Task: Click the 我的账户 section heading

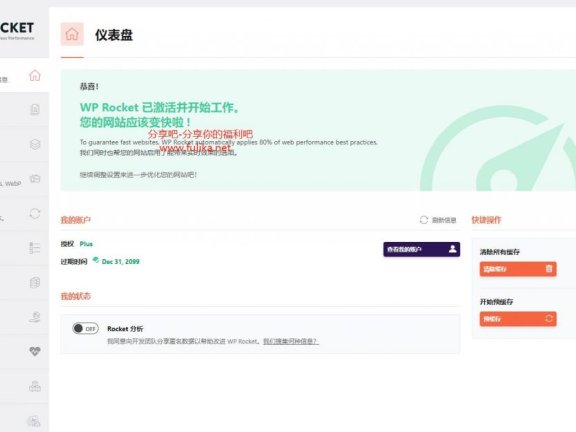Action: [76, 220]
